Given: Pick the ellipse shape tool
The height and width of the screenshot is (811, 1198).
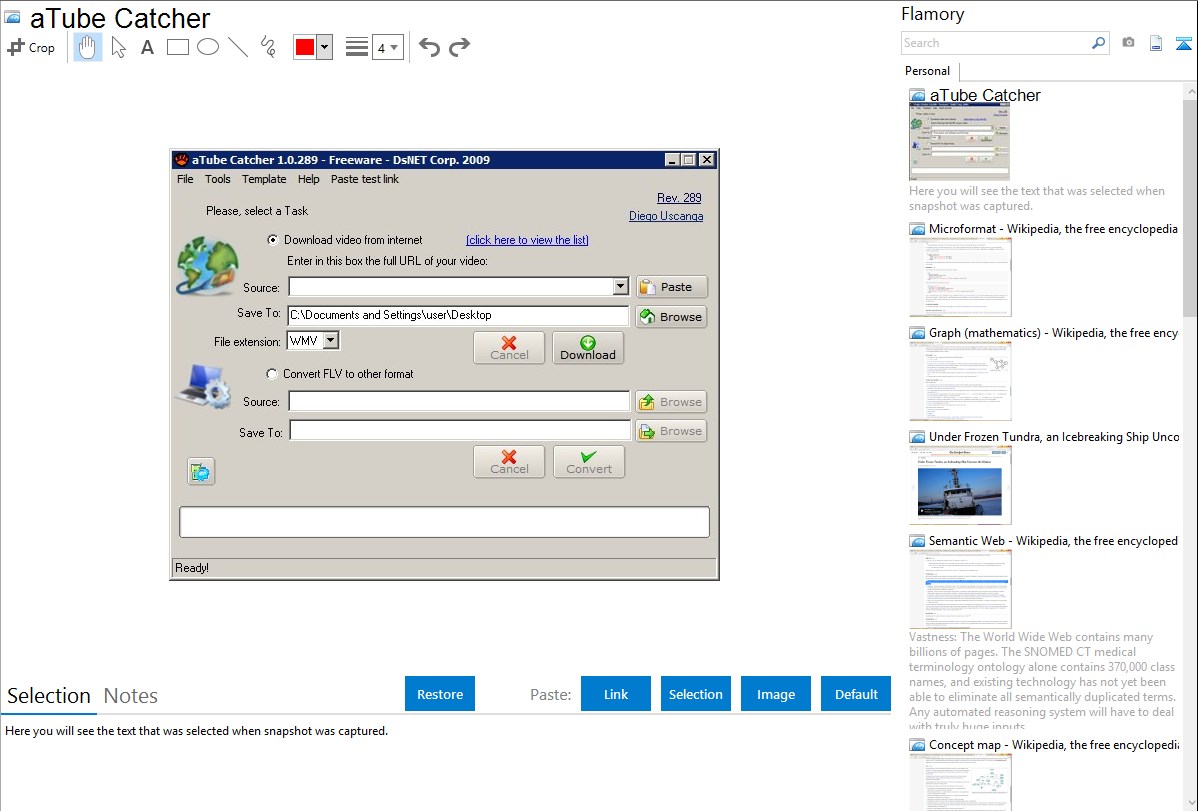Looking at the screenshot, I should click(208, 47).
